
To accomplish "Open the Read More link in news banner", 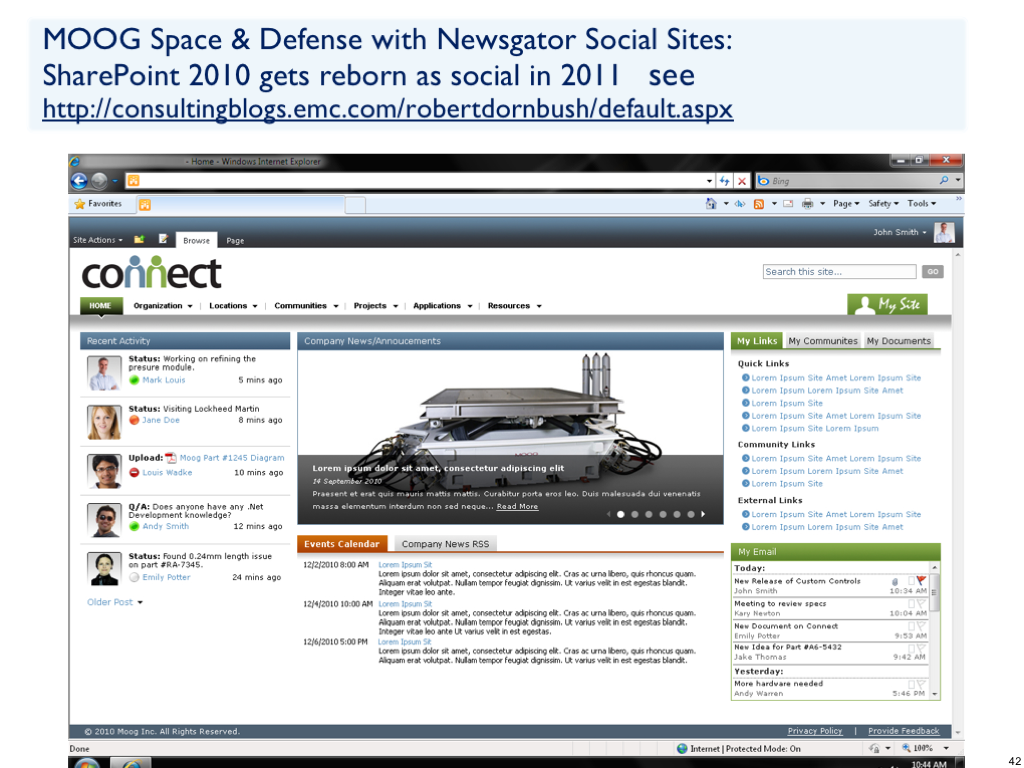I will tap(517, 506).
